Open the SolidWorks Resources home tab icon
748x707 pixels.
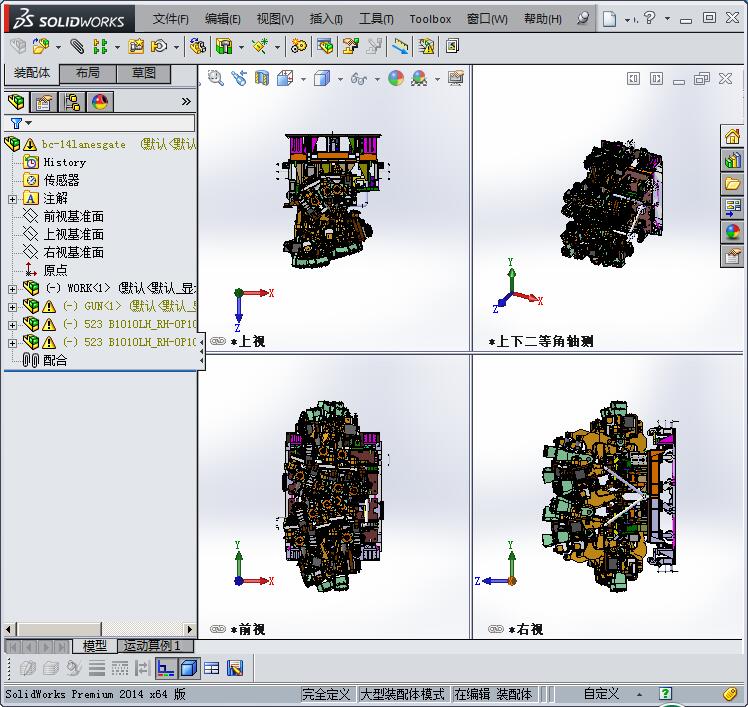click(x=733, y=137)
